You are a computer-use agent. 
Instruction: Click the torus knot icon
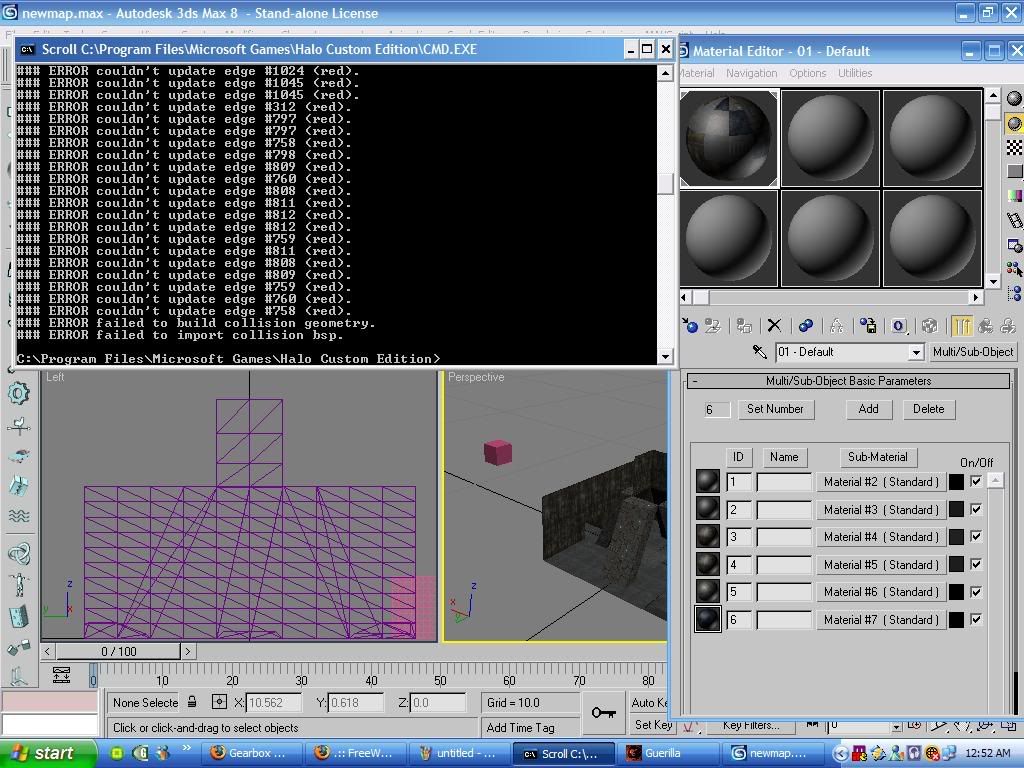pos(18,554)
